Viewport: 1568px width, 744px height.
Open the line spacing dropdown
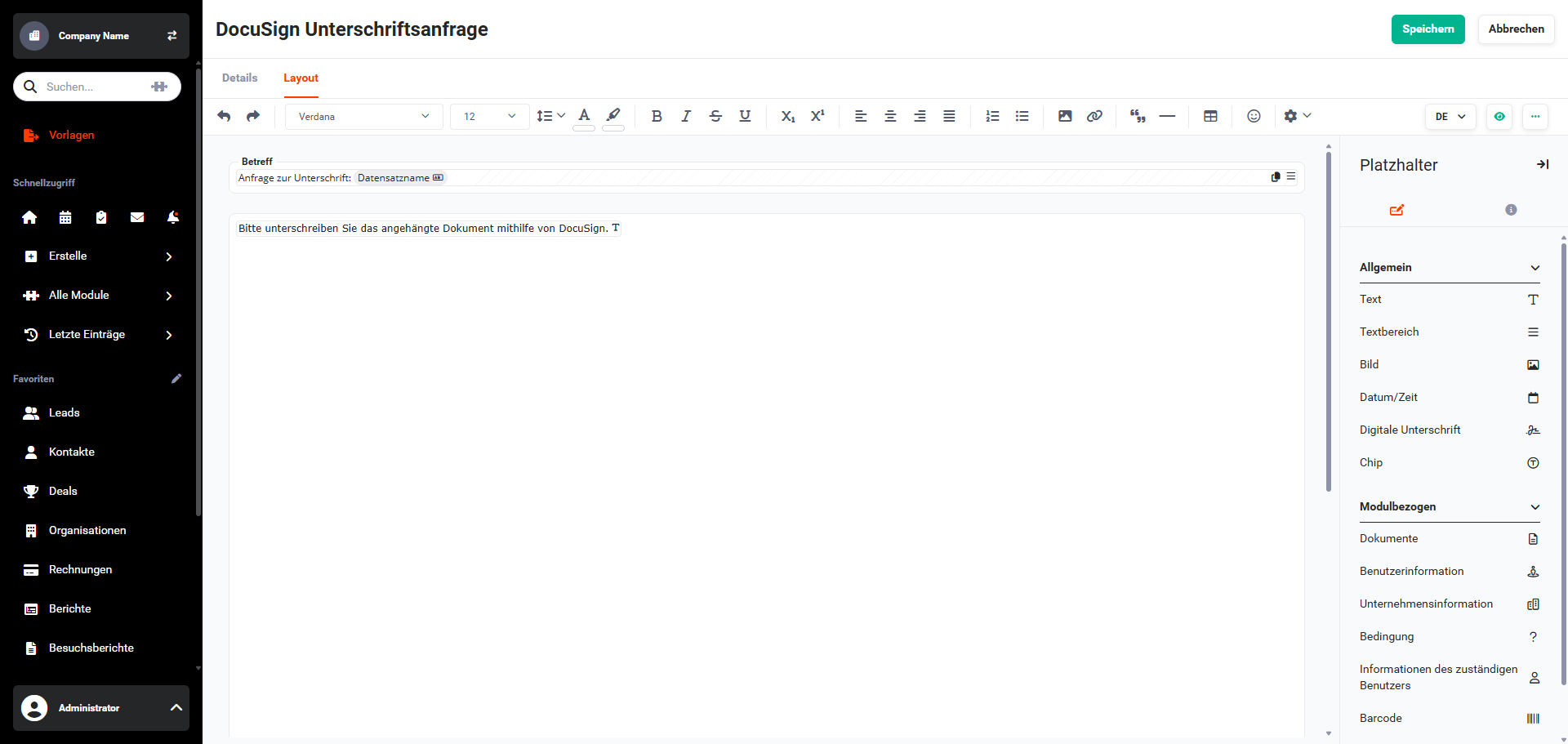550,116
